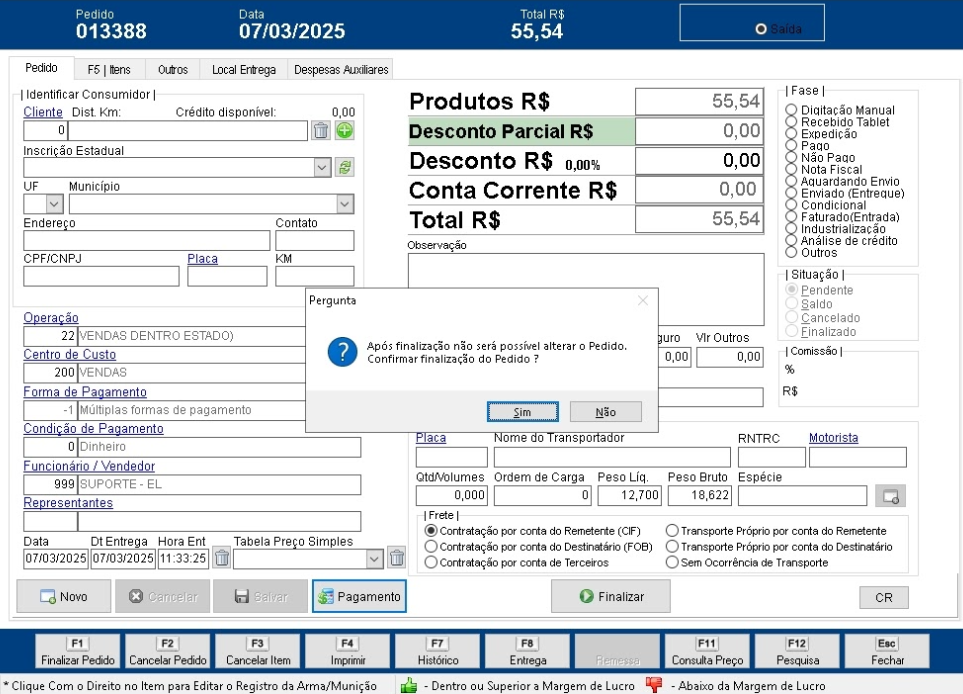This screenshot has width=963, height=694.
Task: Click the Dt Entrega date field
Action: [123, 558]
